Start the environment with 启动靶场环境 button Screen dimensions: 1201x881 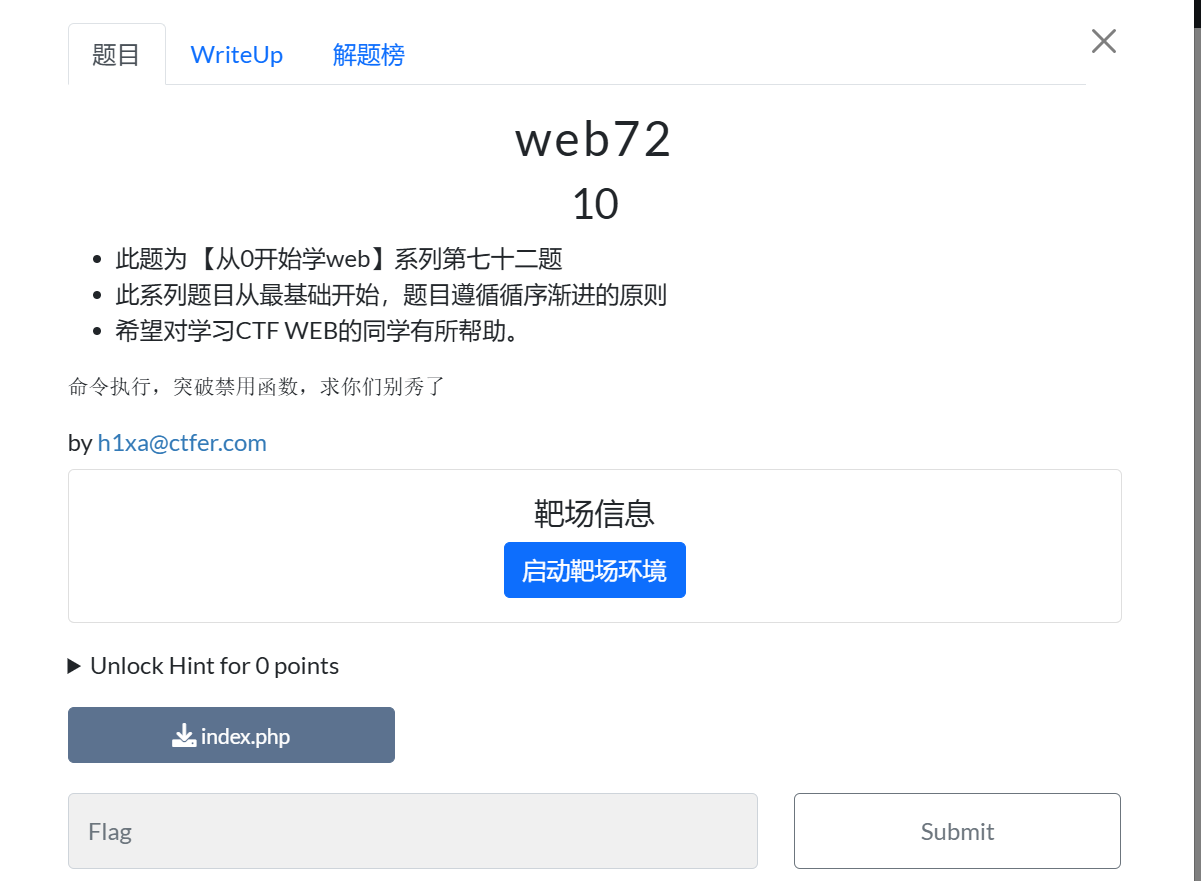point(595,570)
